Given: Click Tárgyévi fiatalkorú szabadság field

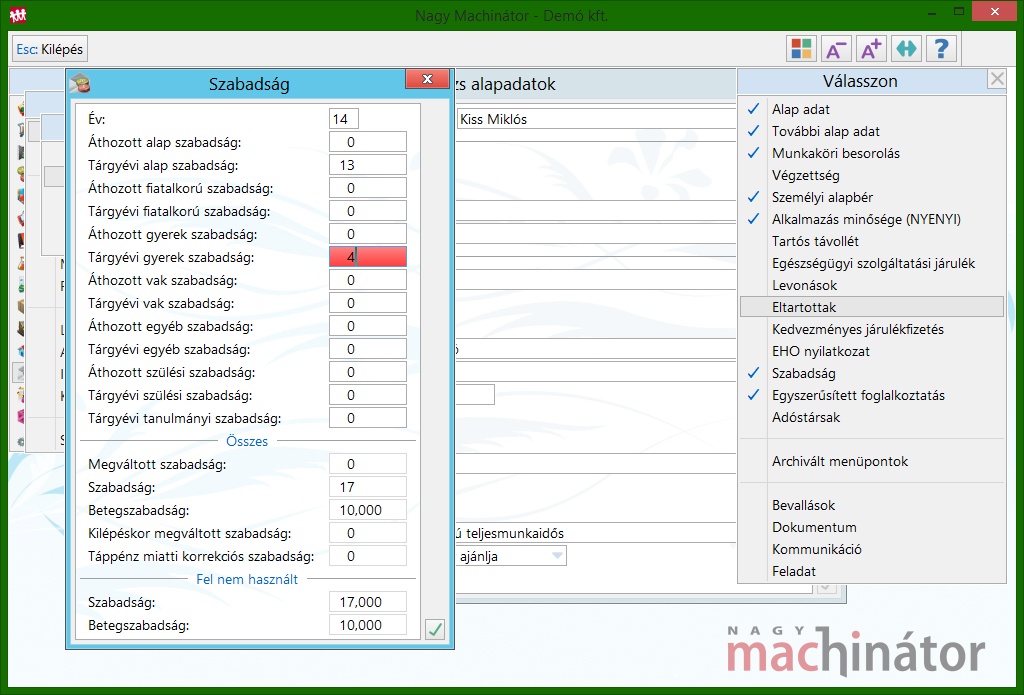Looking at the screenshot, I should pyautogui.click(x=368, y=211).
